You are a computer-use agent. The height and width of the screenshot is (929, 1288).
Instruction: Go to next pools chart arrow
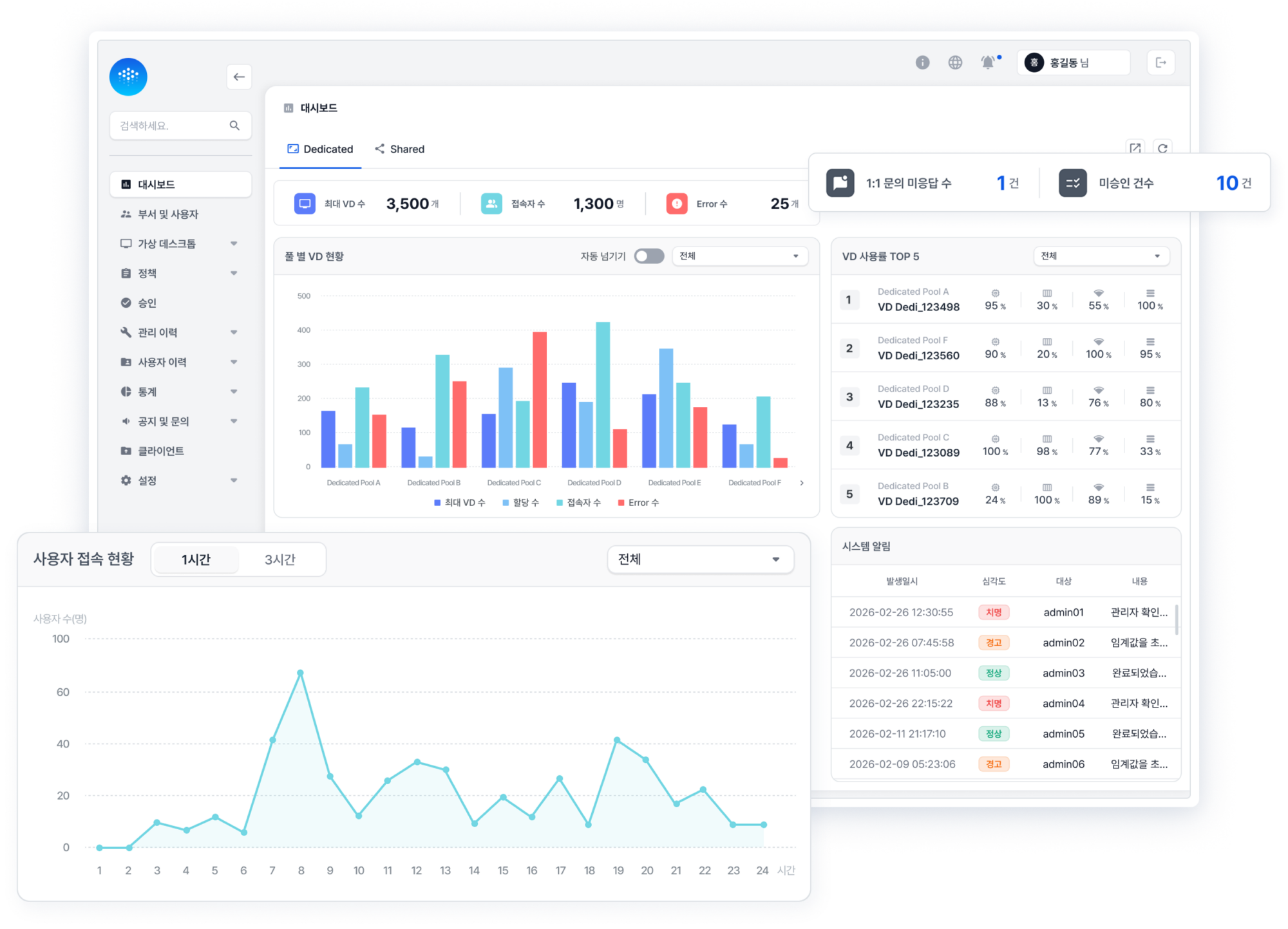tap(802, 483)
